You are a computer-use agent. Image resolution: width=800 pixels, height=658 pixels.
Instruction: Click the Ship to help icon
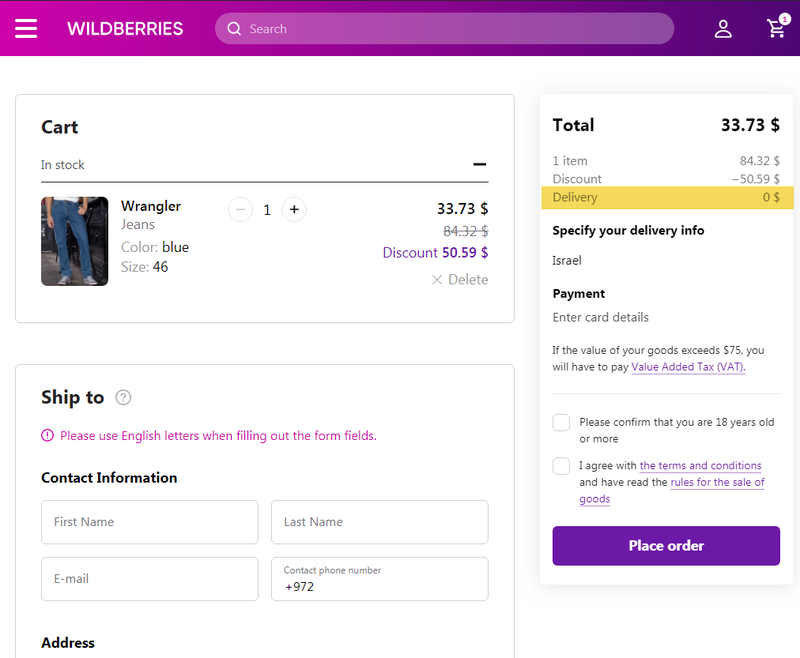(x=123, y=397)
